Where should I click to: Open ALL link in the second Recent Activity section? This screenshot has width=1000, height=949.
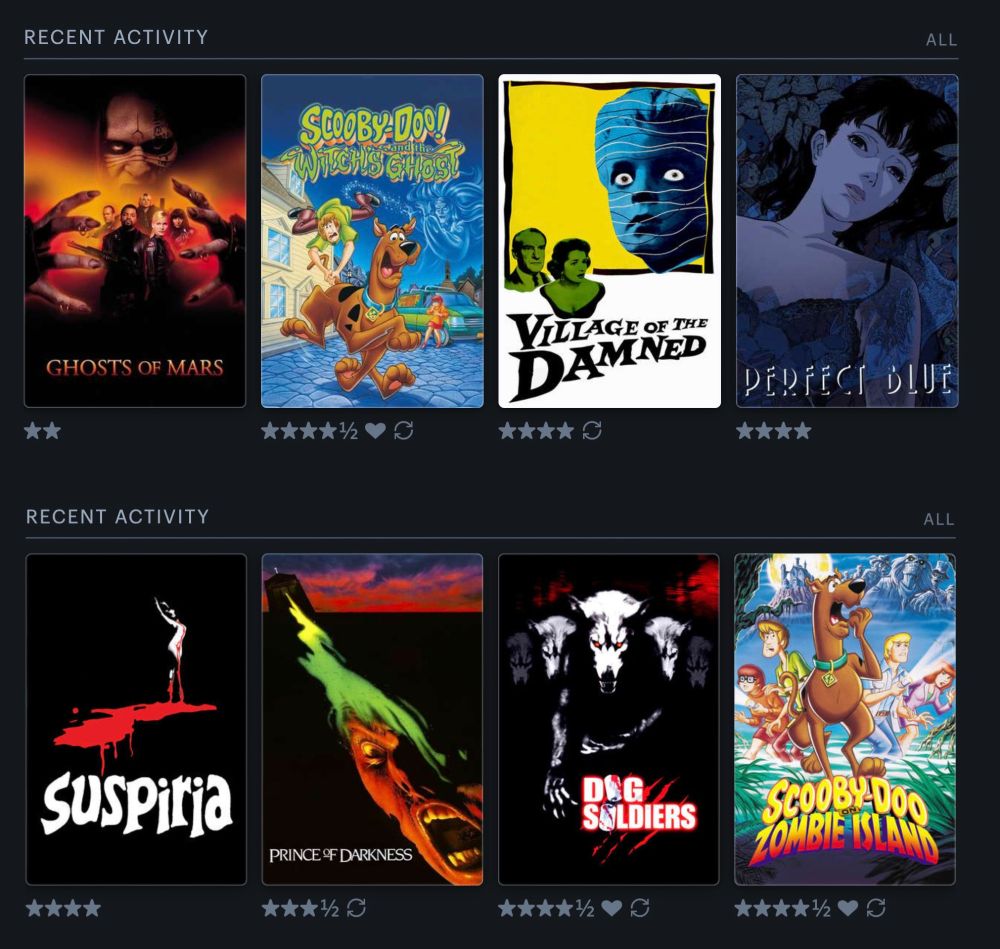coord(939,520)
